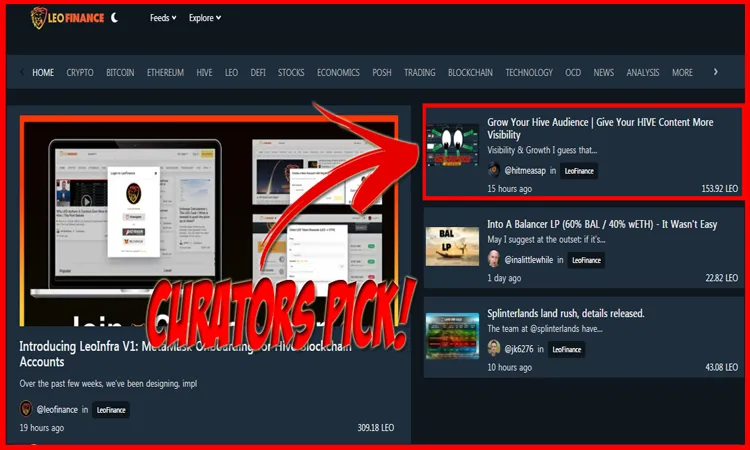This screenshot has height=450, width=750.
Task: Select the BITCOIN tab
Action: 120,73
